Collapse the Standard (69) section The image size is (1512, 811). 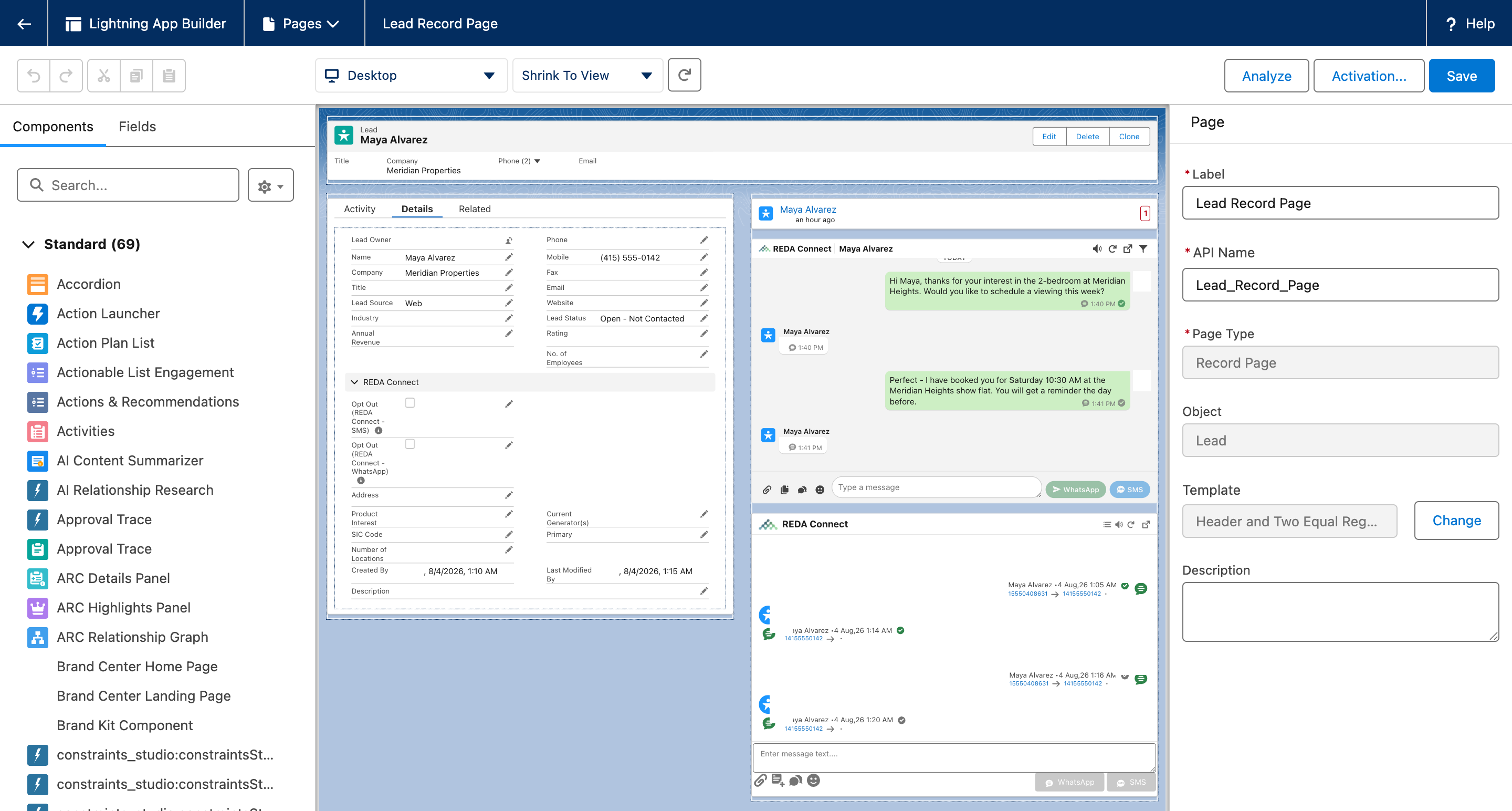28,244
